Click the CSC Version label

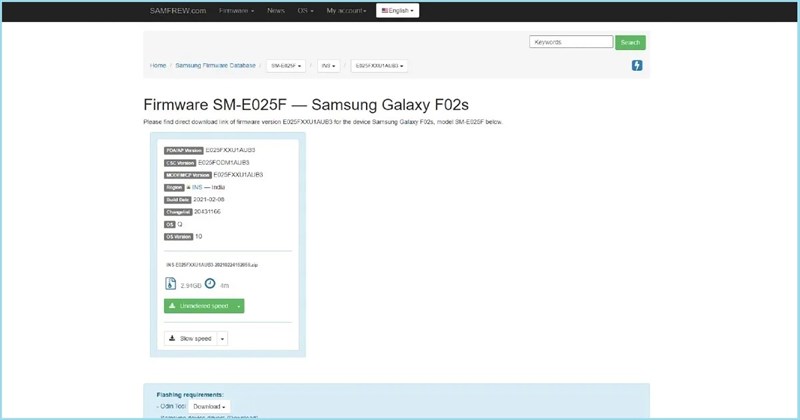point(180,163)
